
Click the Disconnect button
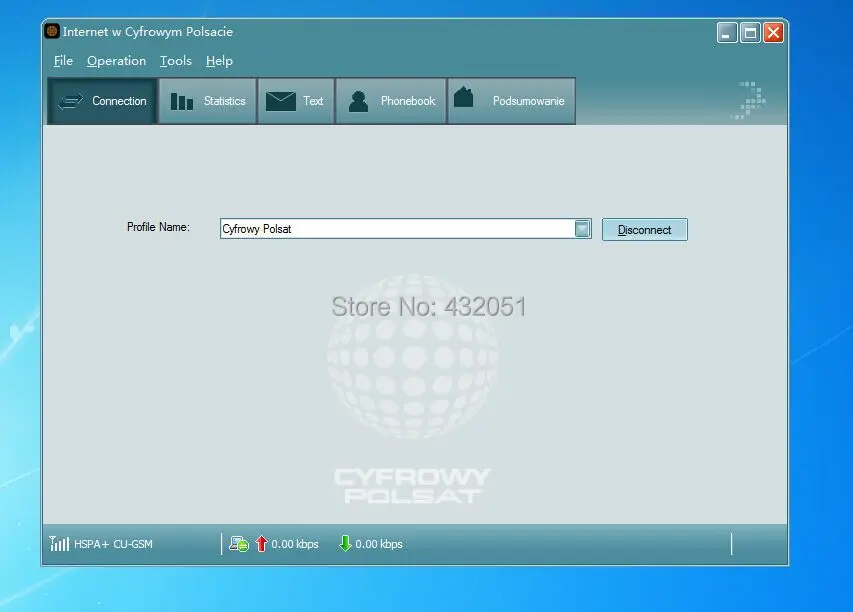point(644,230)
